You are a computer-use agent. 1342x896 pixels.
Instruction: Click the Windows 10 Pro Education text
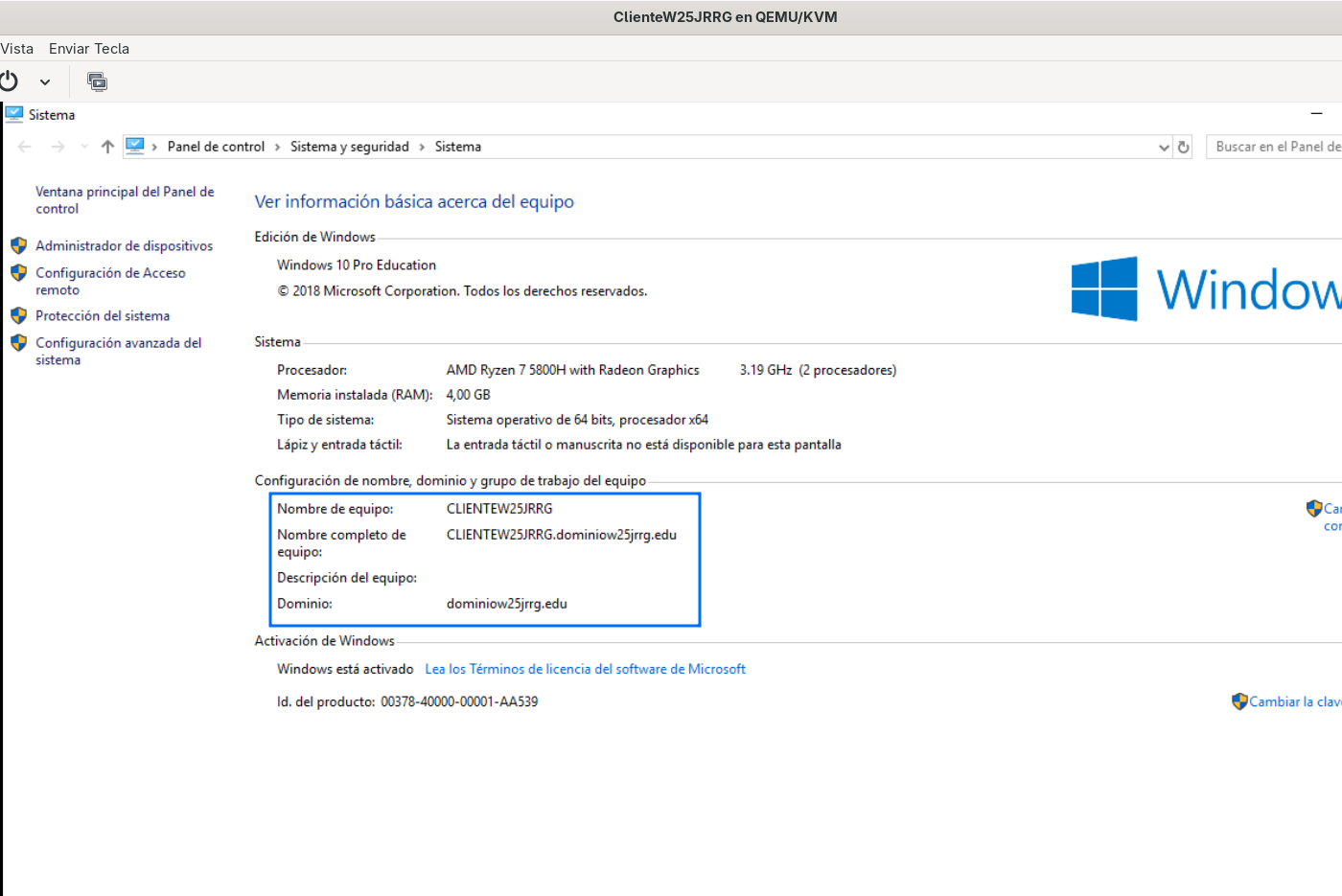[x=357, y=265]
